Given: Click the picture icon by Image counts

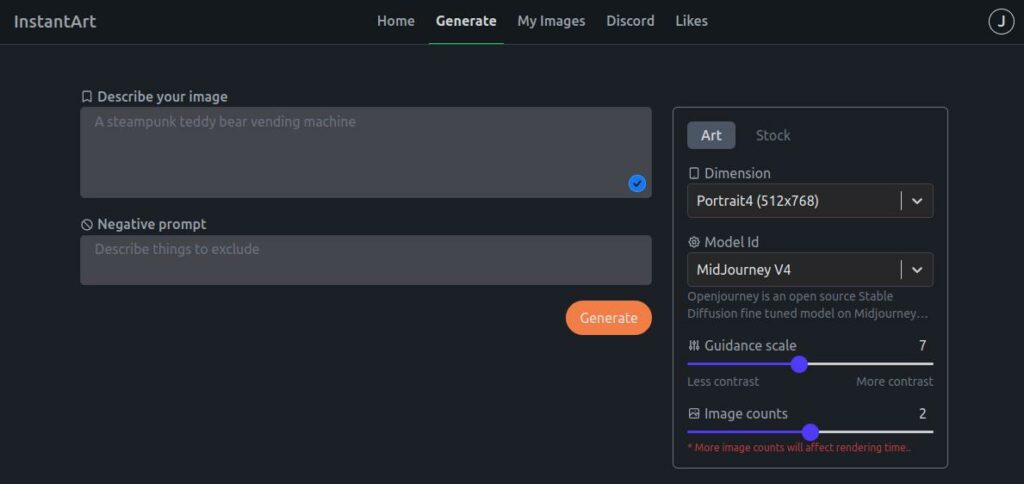Looking at the screenshot, I should 694,413.
